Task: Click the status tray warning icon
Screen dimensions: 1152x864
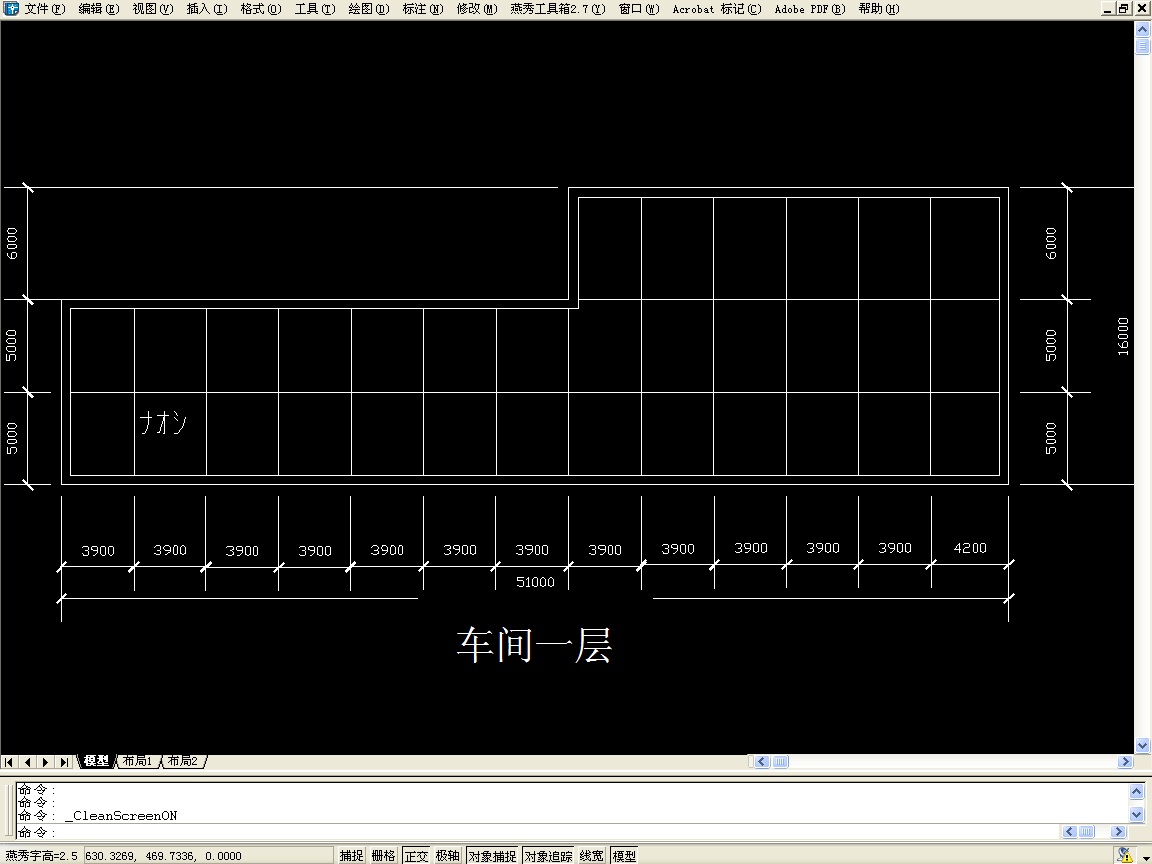Action: 1125,855
